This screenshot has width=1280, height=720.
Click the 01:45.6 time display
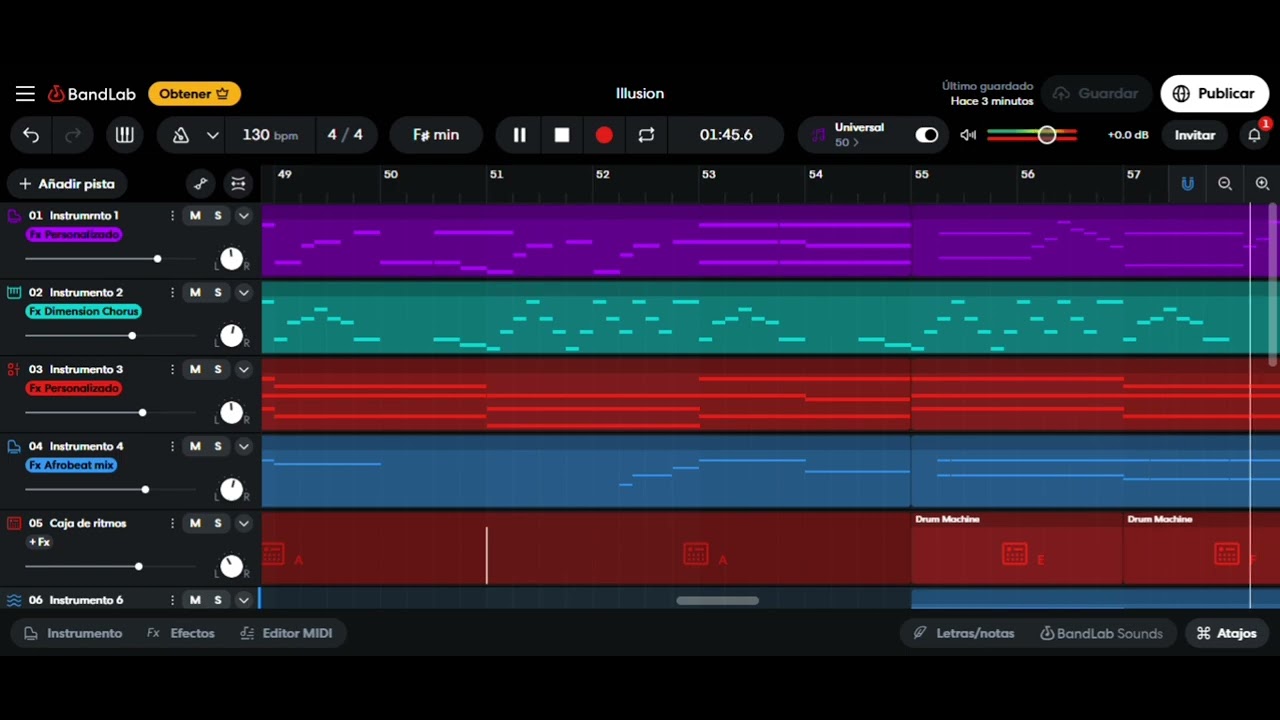pyautogui.click(x=726, y=135)
